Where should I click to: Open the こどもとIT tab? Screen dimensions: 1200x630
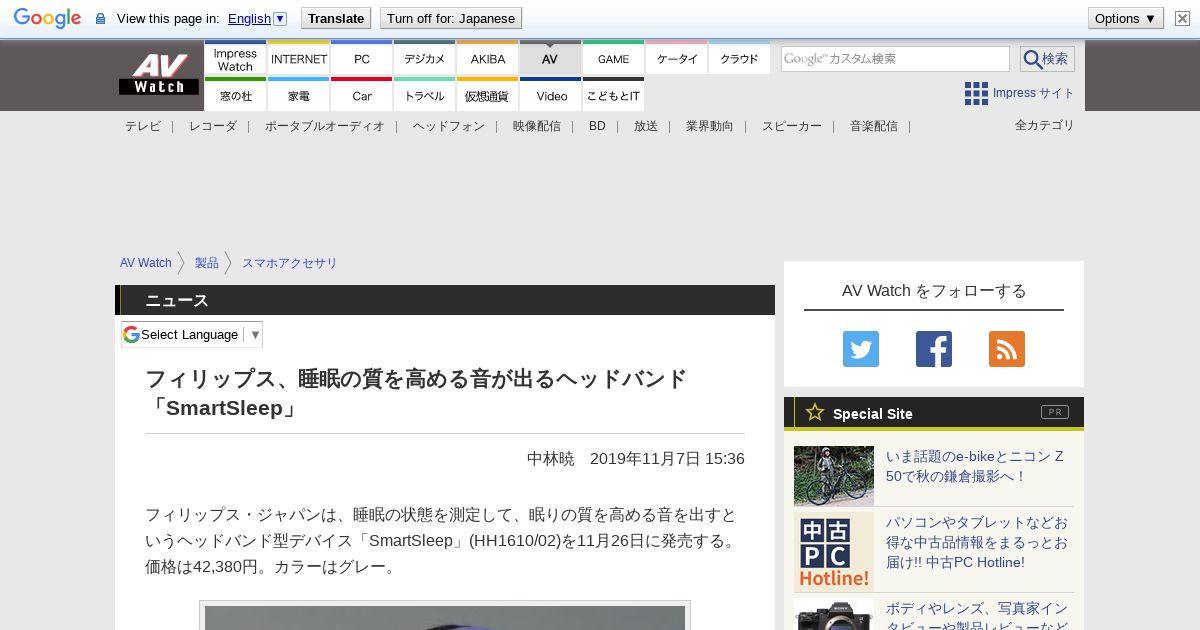[614, 96]
